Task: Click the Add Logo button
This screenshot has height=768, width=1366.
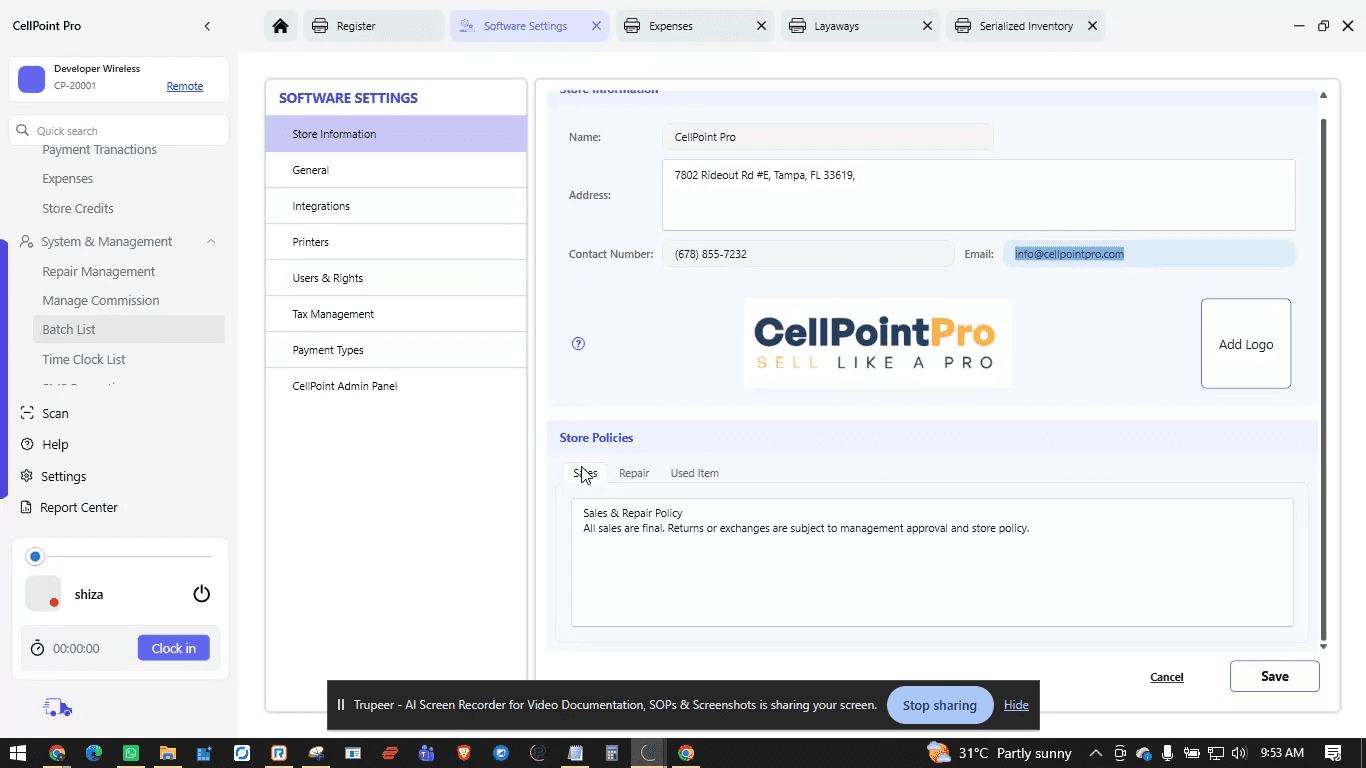Action: pyautogui.click(x=1246, y=343)
